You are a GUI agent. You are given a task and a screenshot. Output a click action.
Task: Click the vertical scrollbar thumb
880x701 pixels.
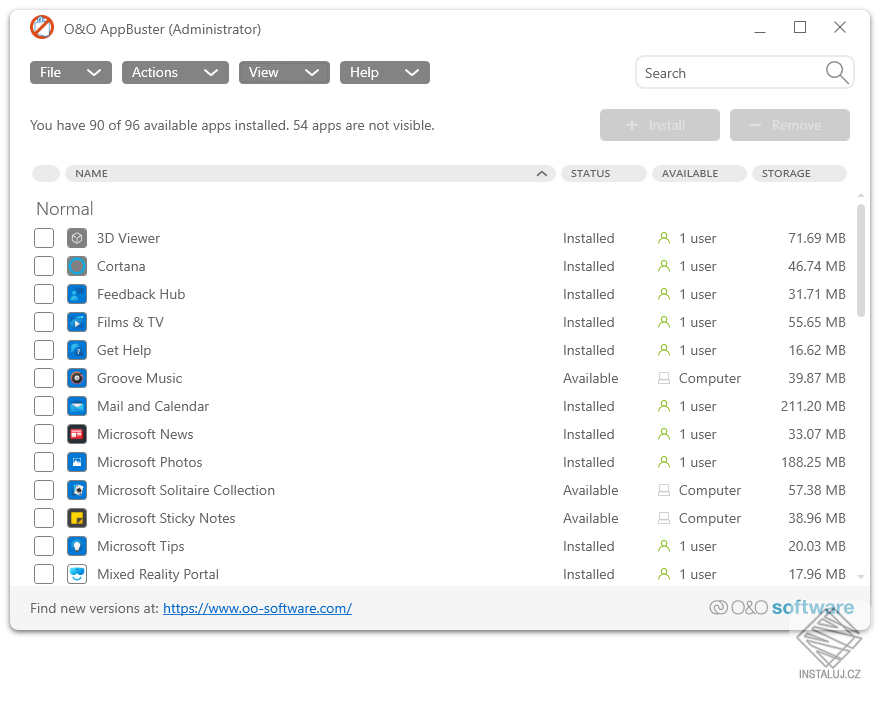tap(861, 260)
